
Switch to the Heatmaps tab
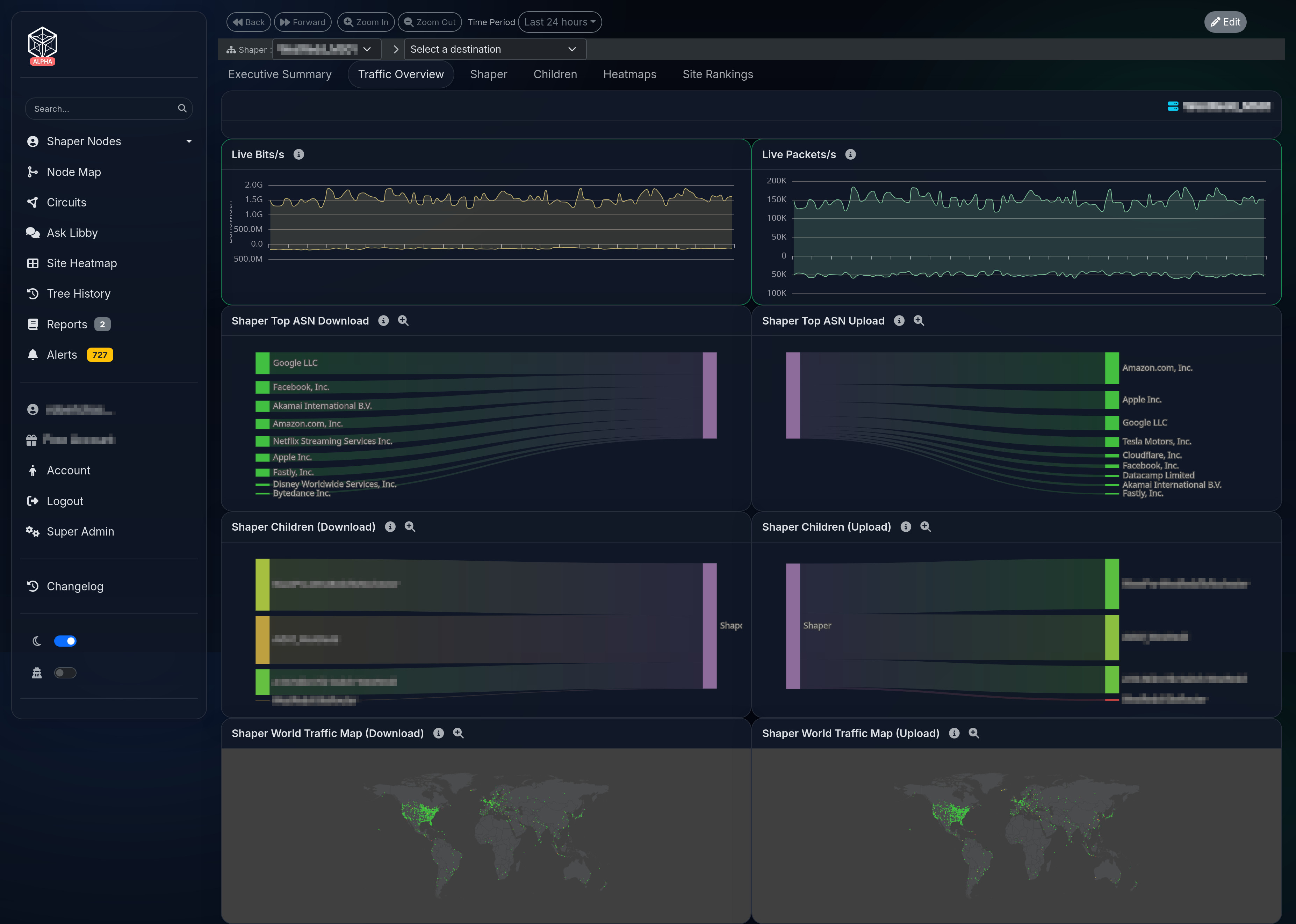coord(629,74)
